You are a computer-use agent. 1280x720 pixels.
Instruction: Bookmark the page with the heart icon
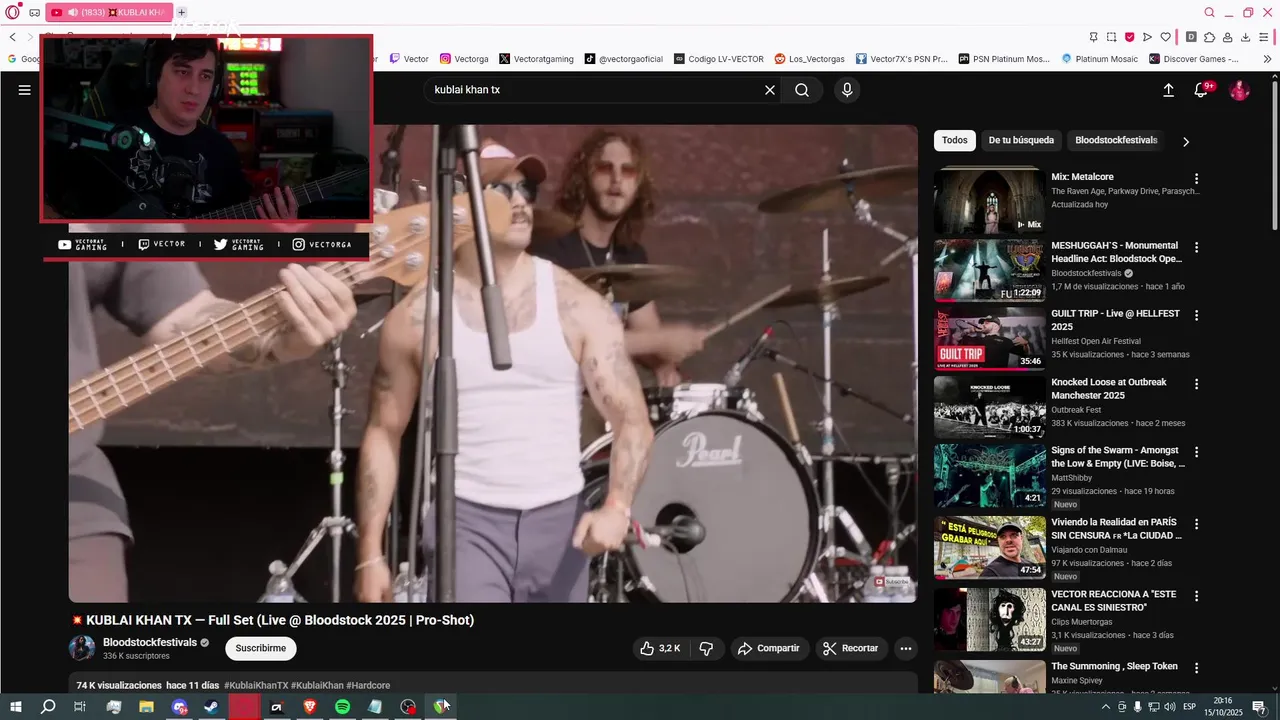(1166, 37)
